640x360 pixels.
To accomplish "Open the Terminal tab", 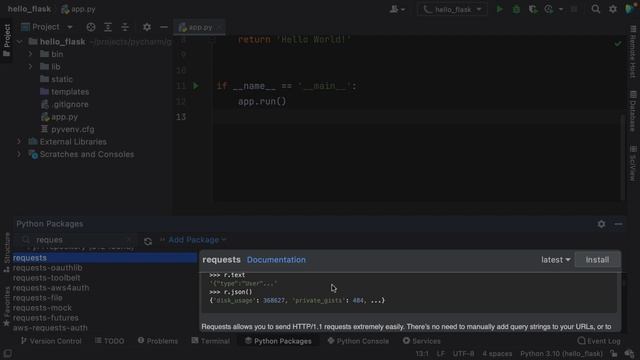I will click(211, 341).
